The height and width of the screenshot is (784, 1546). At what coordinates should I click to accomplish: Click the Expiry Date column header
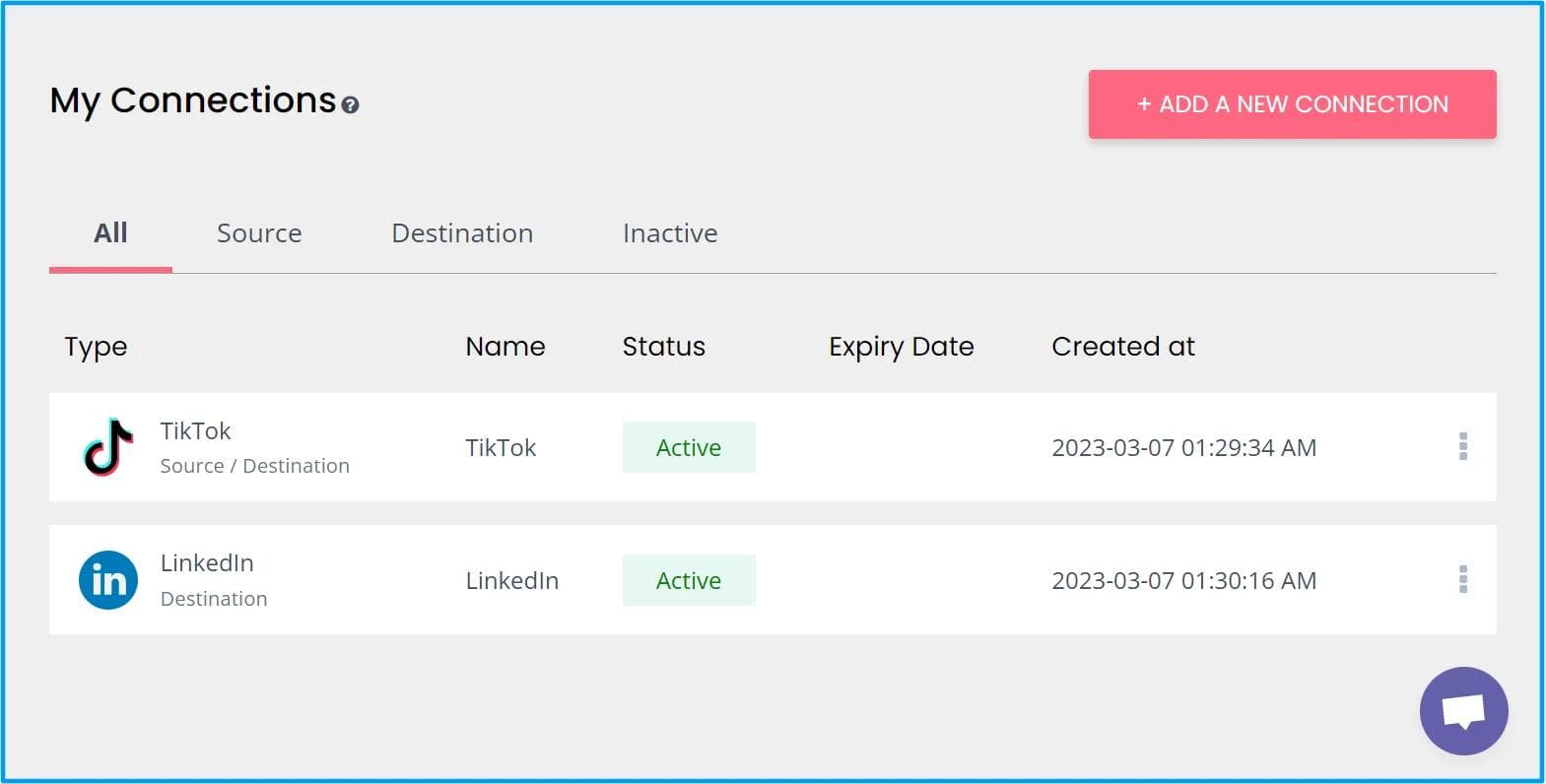[x=901, y=347]
